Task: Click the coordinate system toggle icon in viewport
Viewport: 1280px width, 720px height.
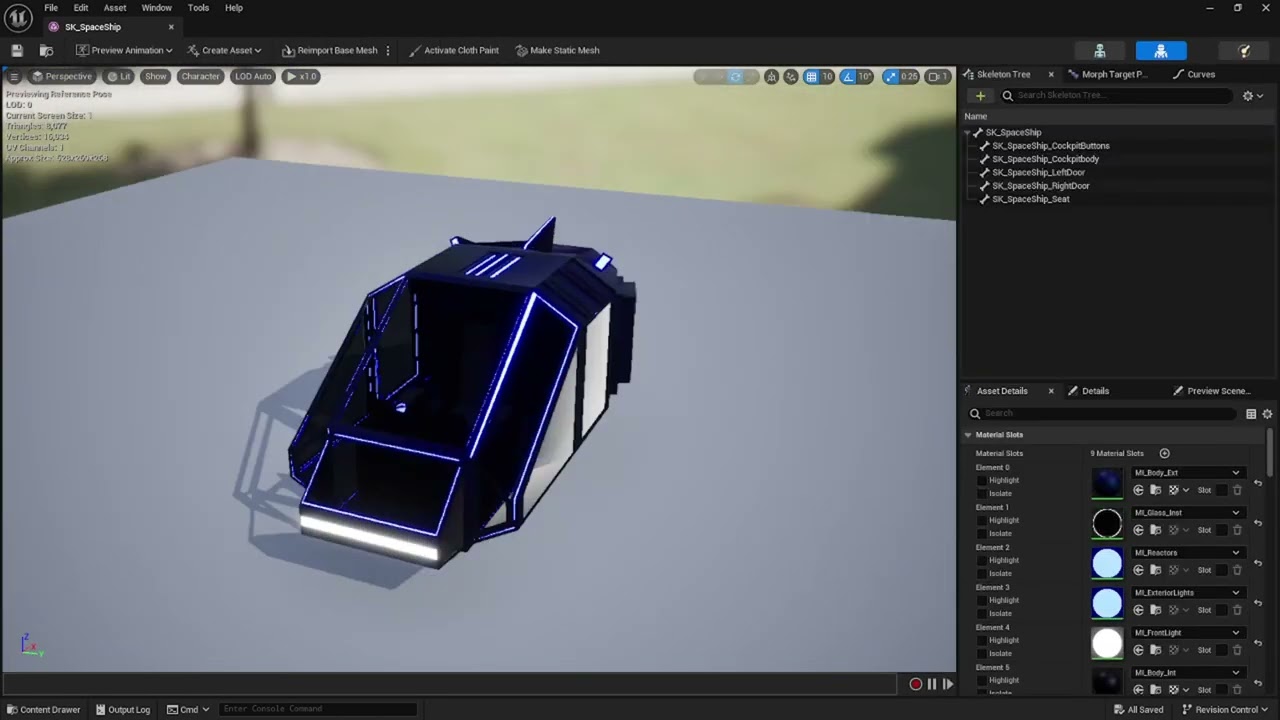Action: [771, 76]
